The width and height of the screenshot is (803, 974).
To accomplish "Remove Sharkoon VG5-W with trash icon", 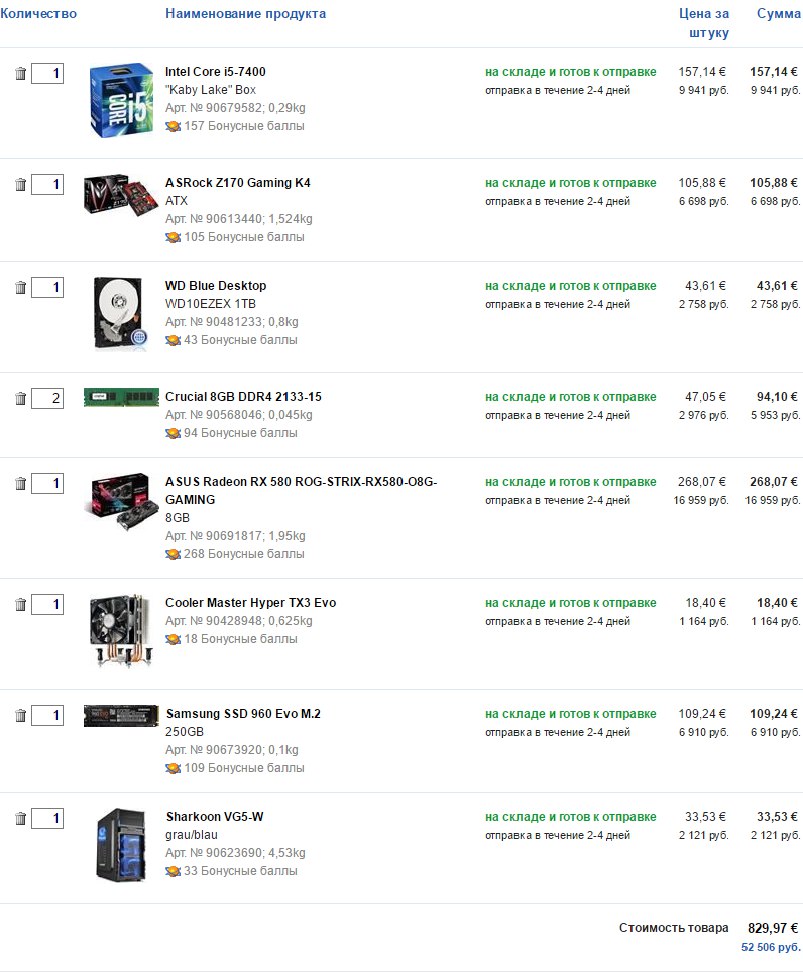I will pos(20,819).
